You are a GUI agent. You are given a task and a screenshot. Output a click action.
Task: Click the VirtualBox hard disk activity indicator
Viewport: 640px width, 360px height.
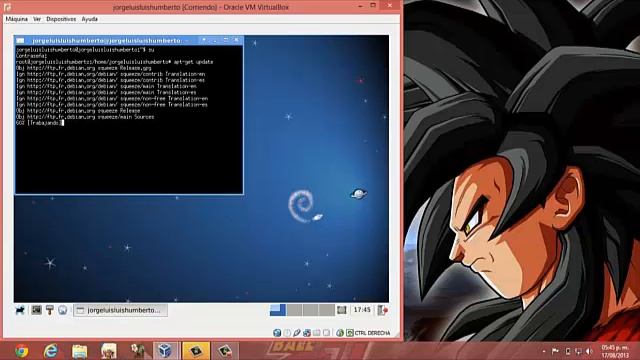(277, 333)
